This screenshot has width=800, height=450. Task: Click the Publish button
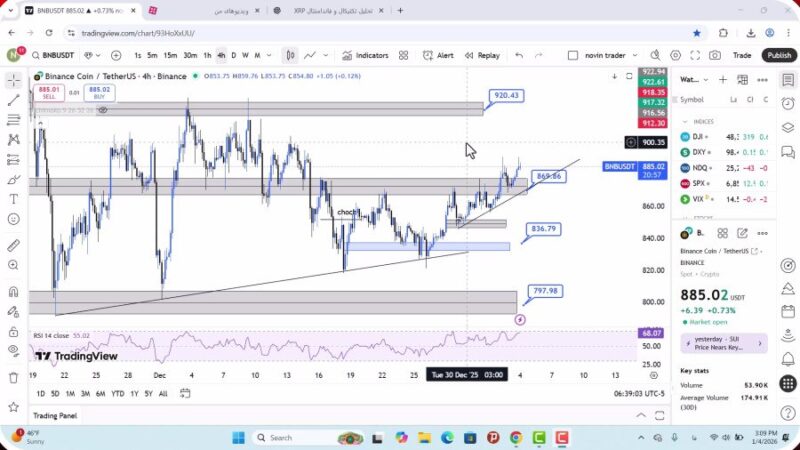click(x=778, y=55)
